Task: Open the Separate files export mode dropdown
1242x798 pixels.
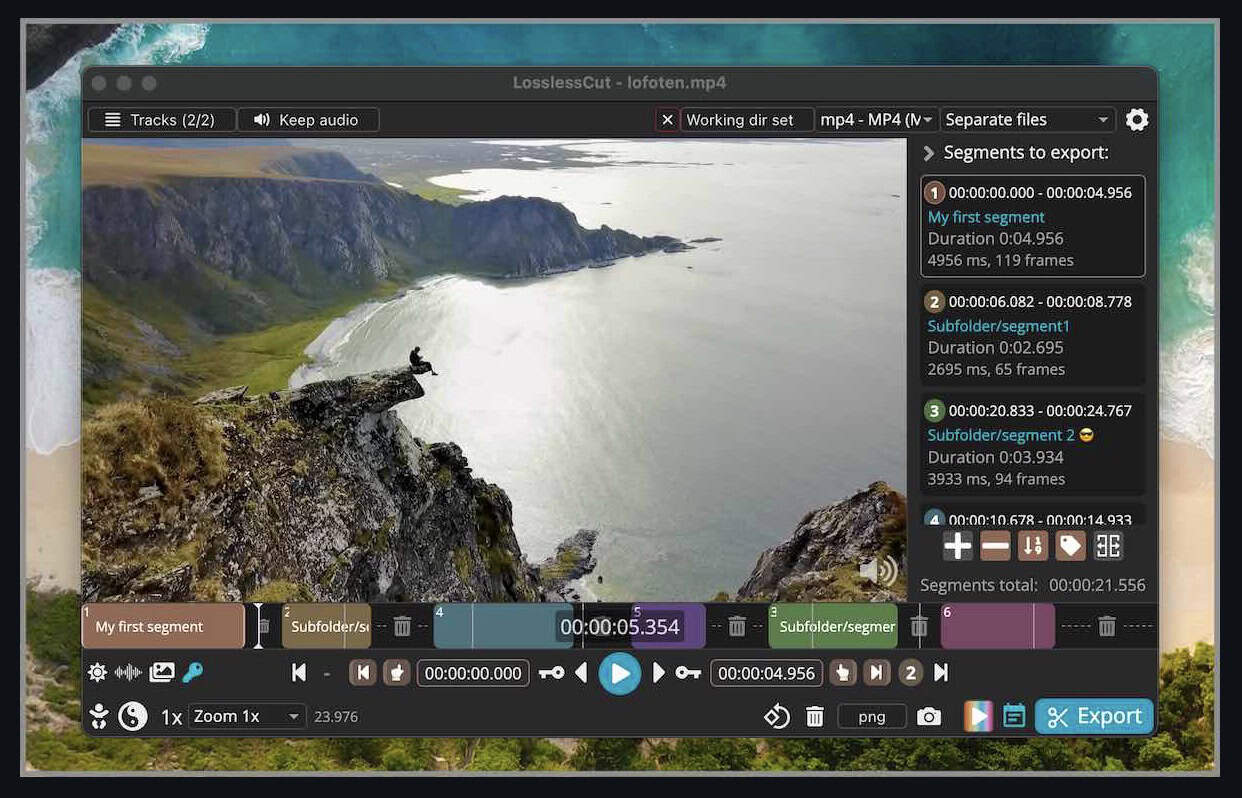Action: 1028,120
